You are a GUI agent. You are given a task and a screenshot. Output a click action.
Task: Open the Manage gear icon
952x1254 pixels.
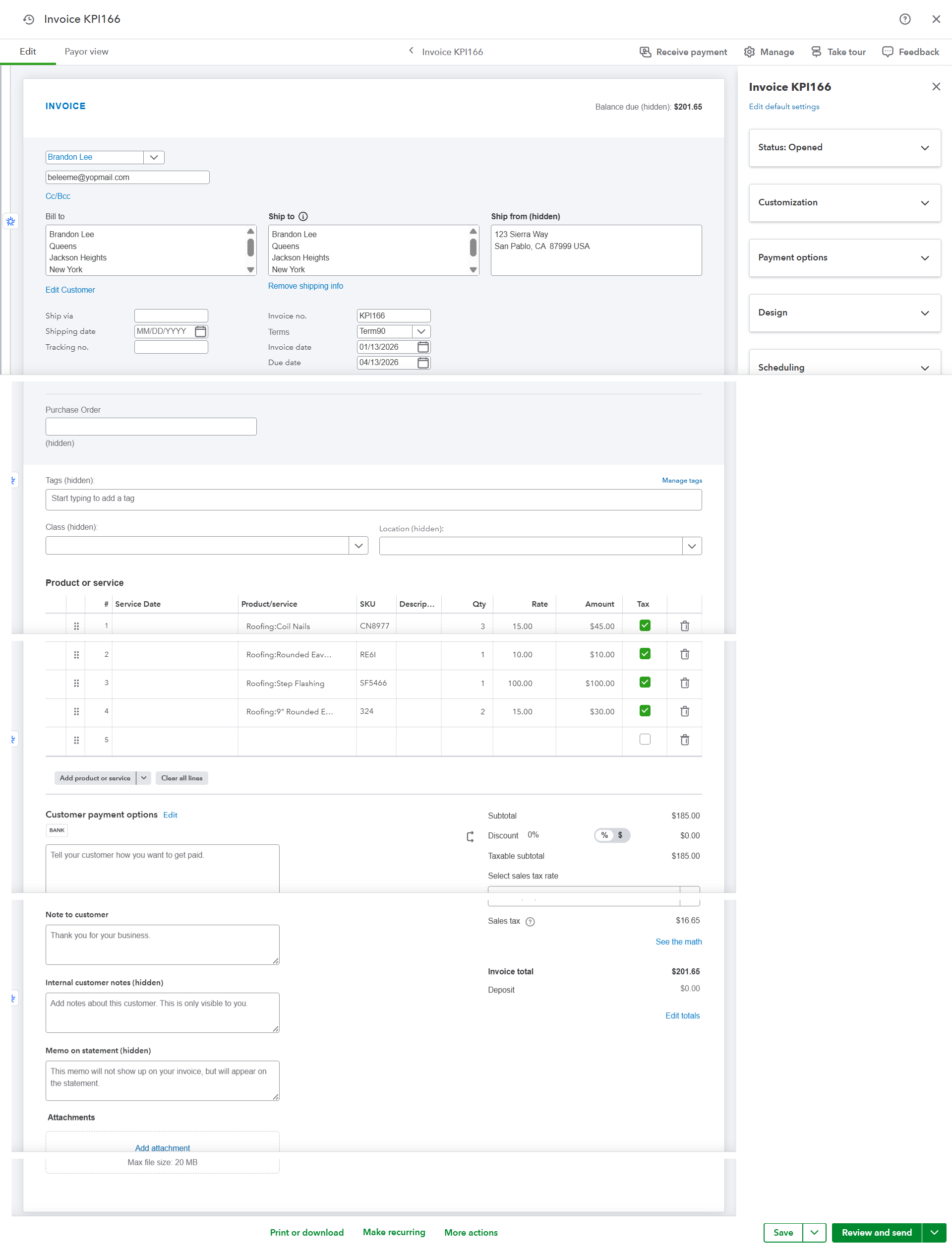[x=749, y=52]
